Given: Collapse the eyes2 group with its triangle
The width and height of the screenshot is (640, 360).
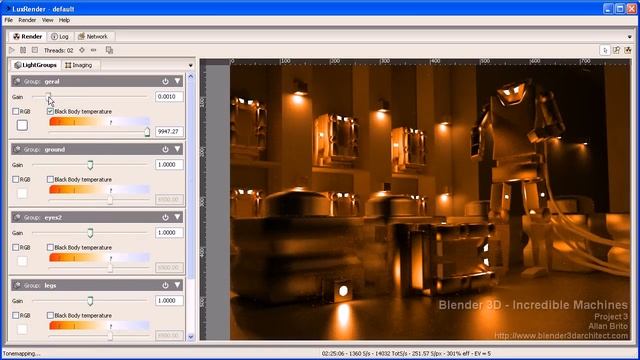Looking at the screenshot, I should 178,217.
